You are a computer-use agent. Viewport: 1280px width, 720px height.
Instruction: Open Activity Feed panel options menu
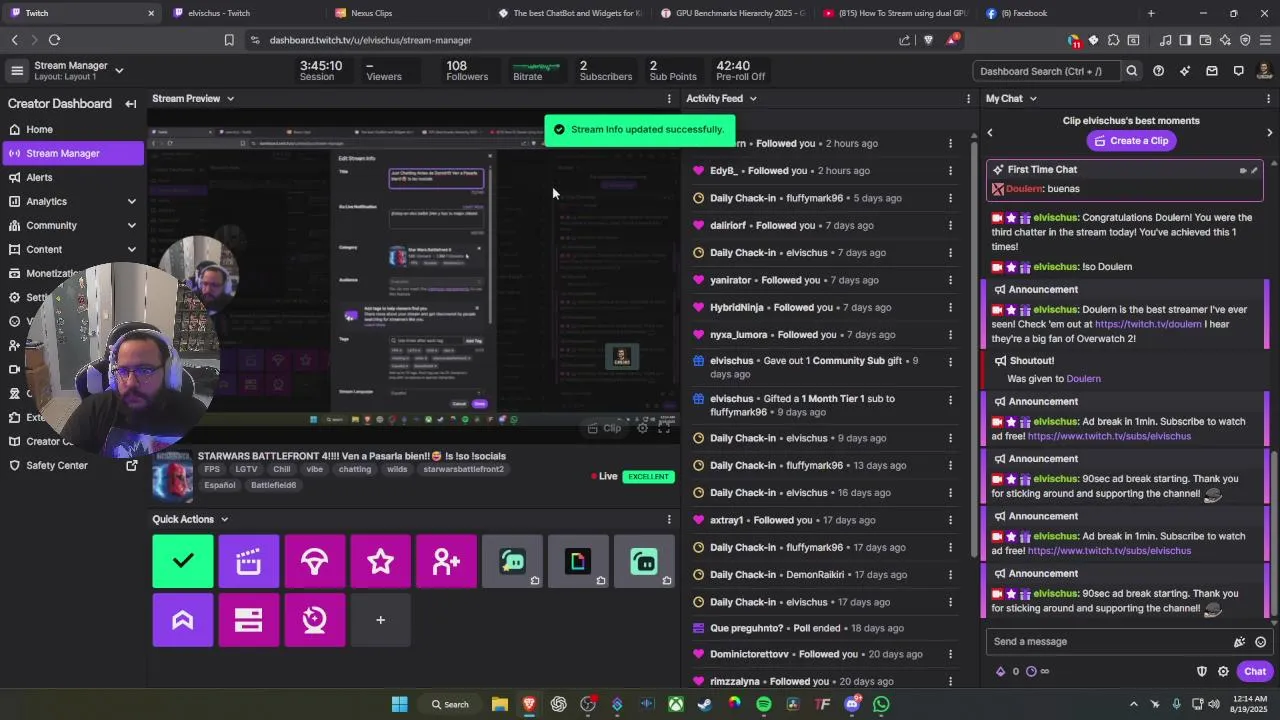pyautogui.click(x=968, y=99)
